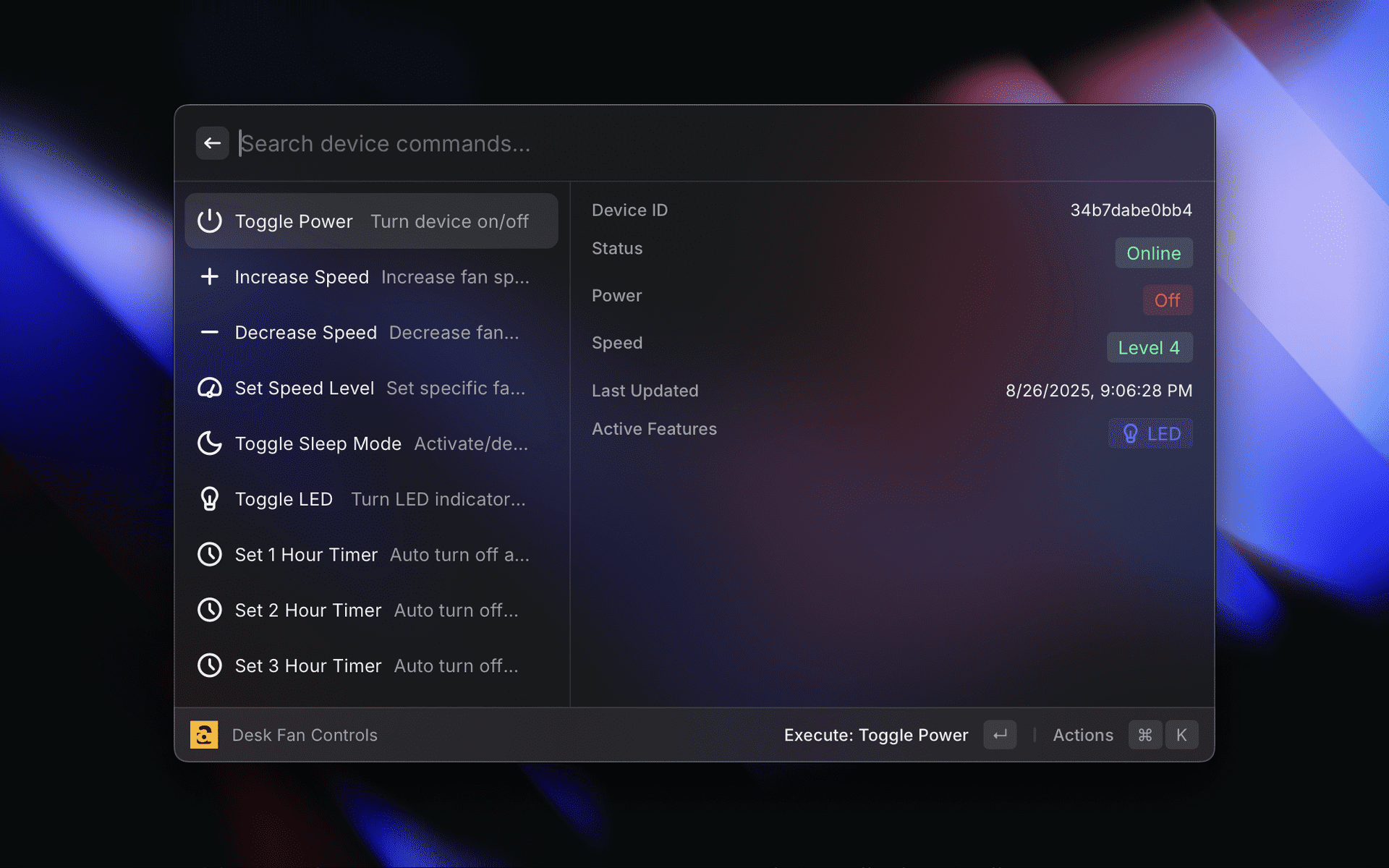
Task: Click the Desk Fan Controls extension icon
Action: [203, 734]
